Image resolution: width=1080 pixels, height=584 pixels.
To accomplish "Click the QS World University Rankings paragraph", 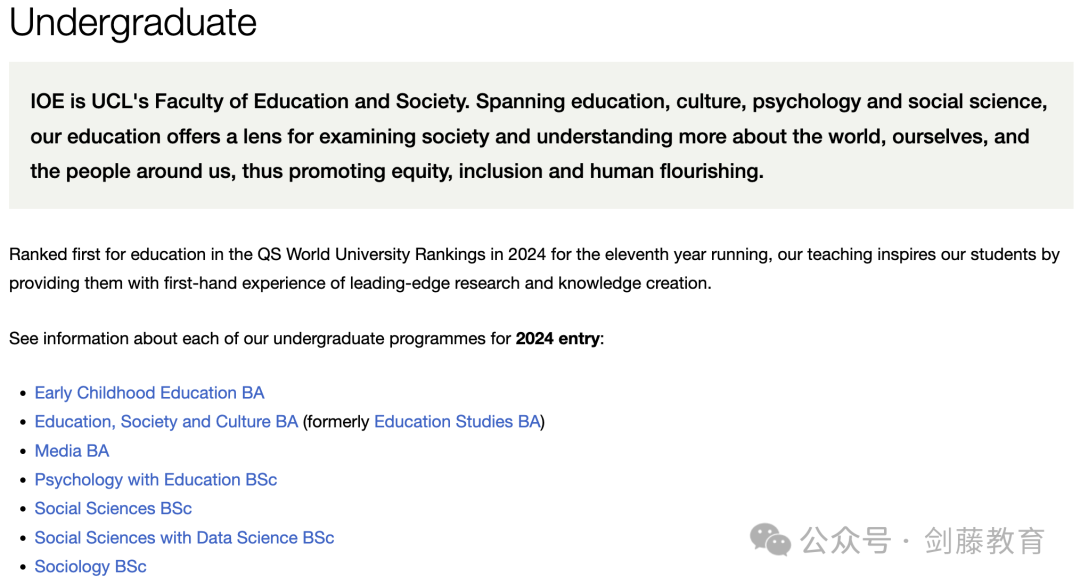I will click(534, 269).
